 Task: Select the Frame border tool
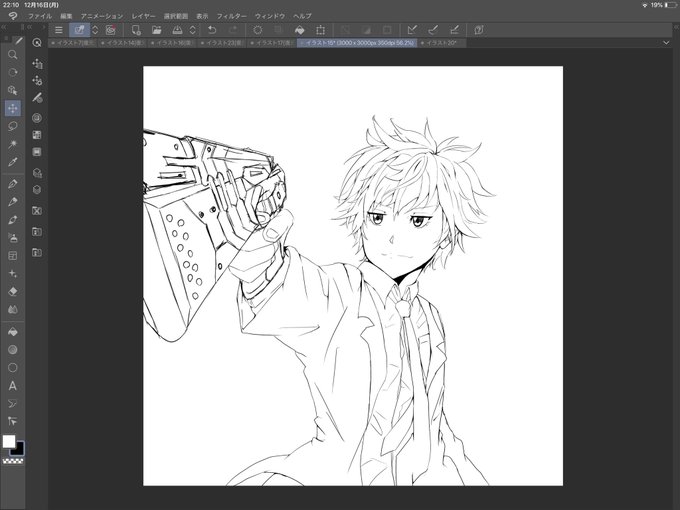point(13,256)
